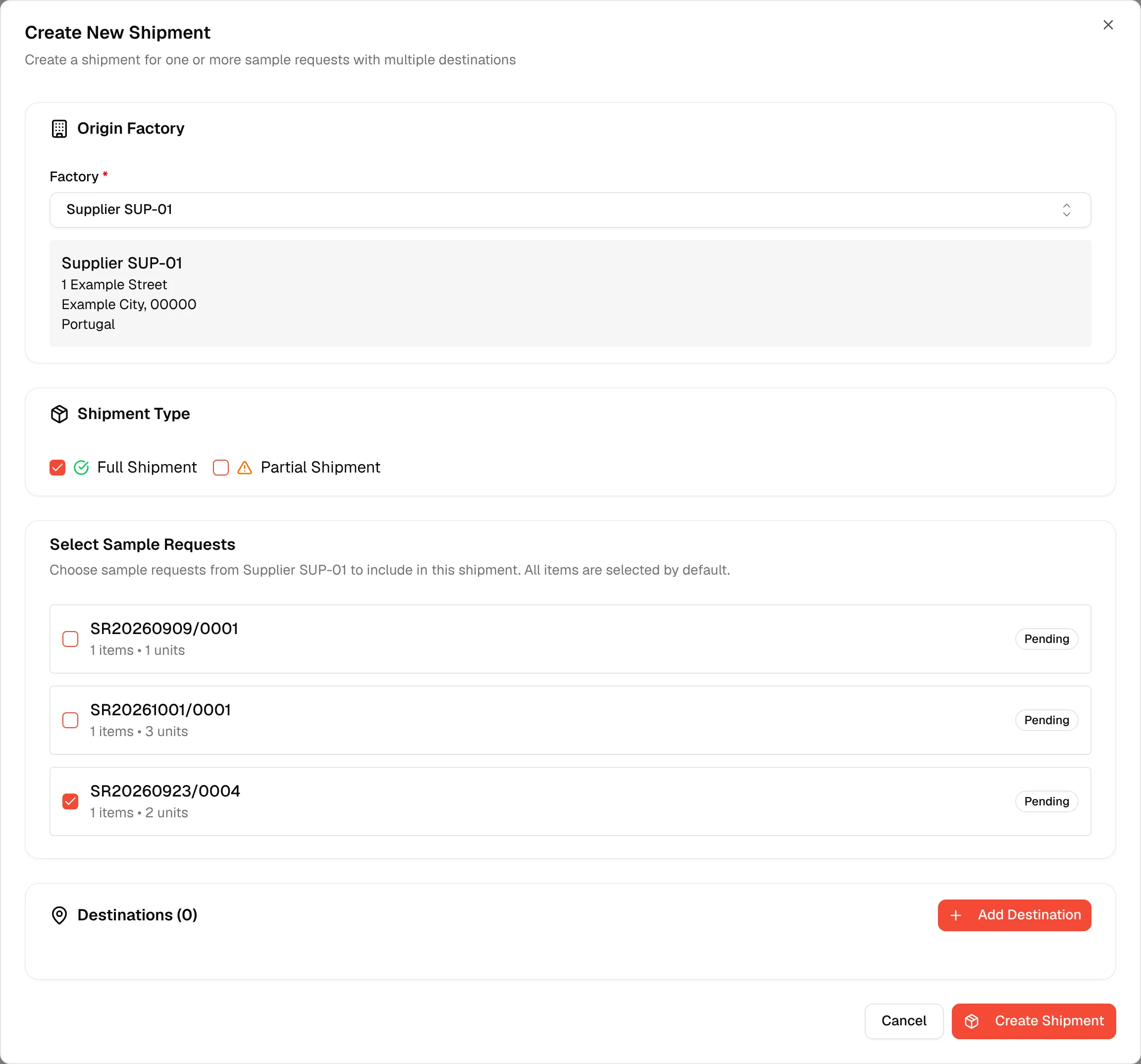Click the SR20261001/0001 request title

tap(160, 710)
